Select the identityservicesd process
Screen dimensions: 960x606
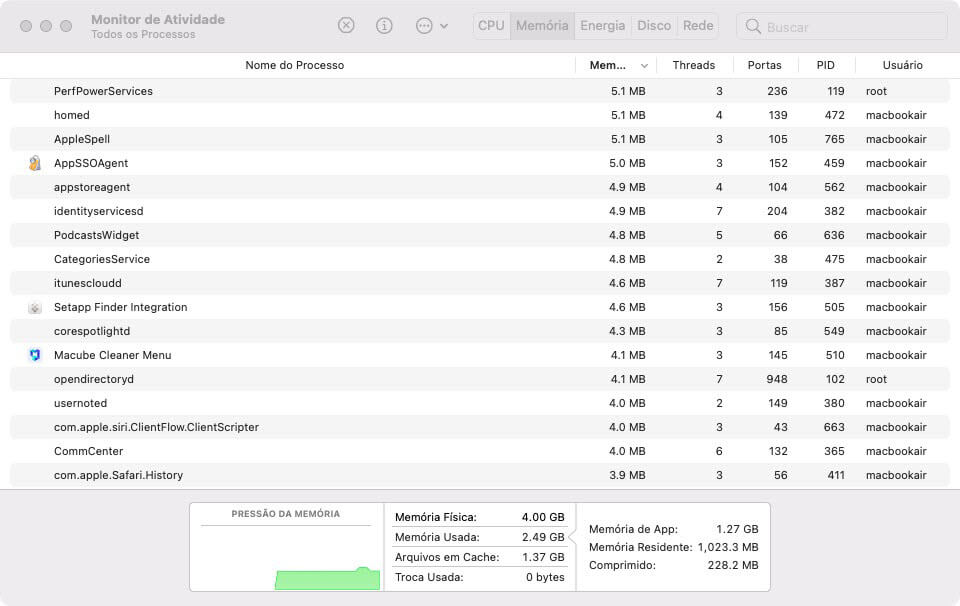479,211
